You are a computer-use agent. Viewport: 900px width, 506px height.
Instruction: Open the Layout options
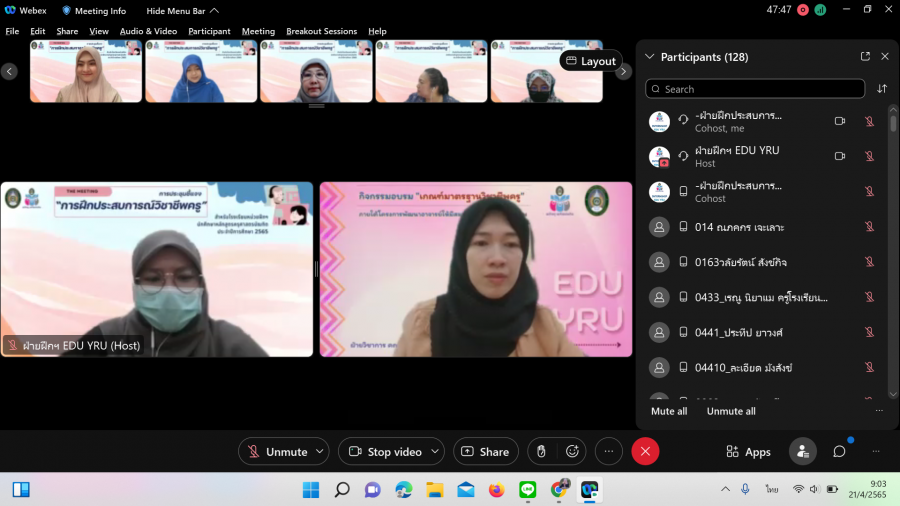pos(590,61)
